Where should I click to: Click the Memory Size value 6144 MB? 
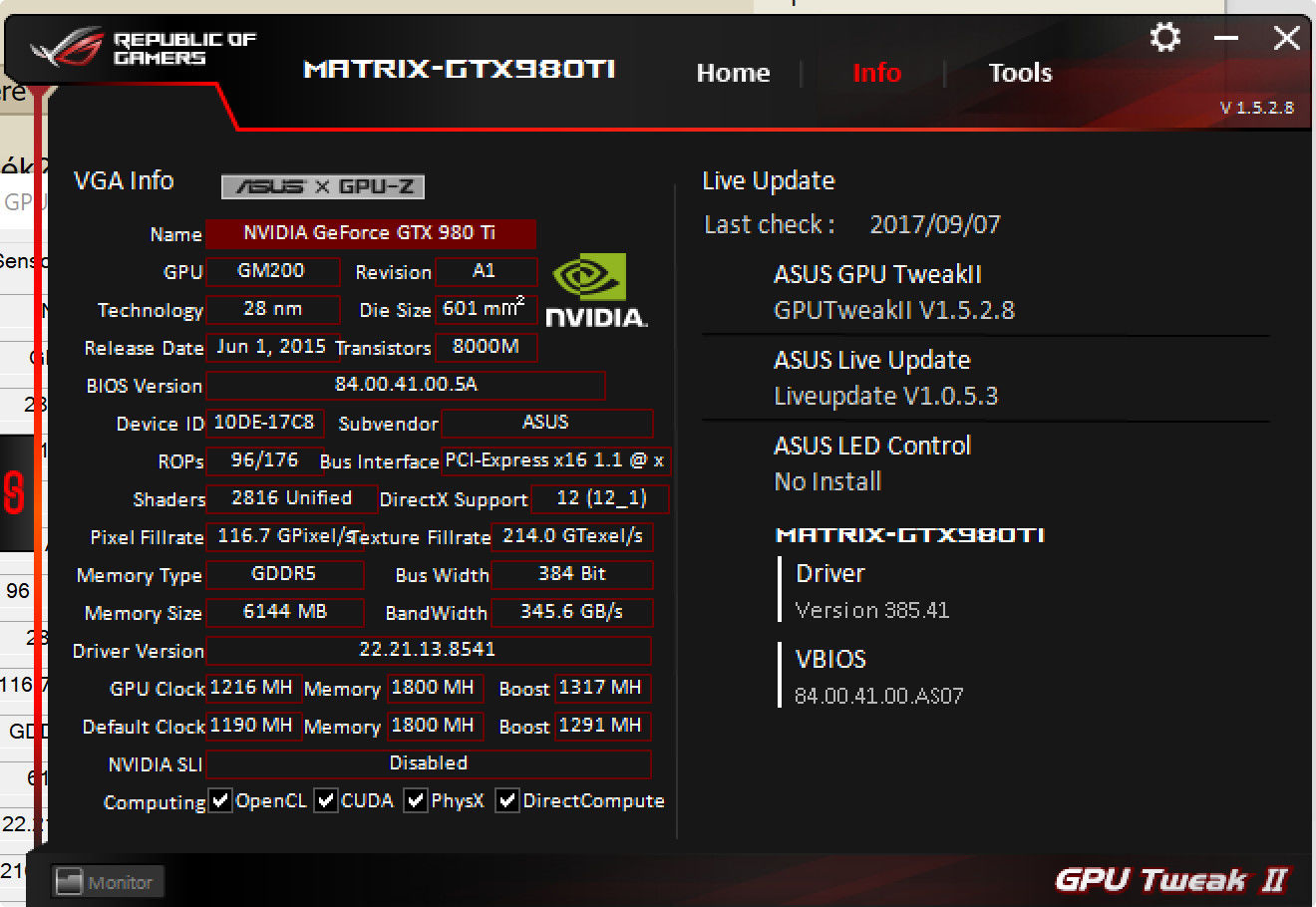(284, 612)
